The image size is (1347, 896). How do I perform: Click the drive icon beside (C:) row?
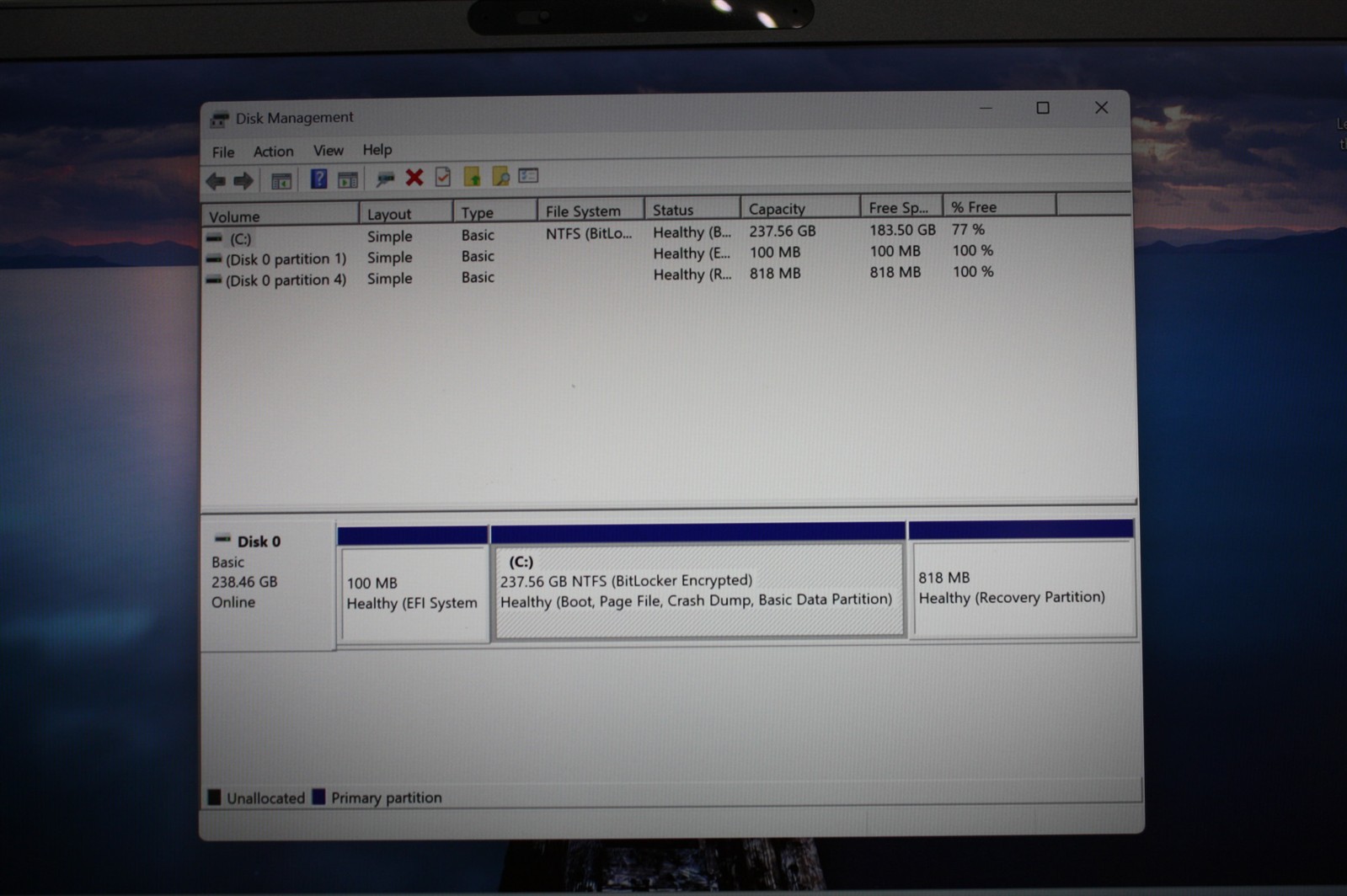215,238
